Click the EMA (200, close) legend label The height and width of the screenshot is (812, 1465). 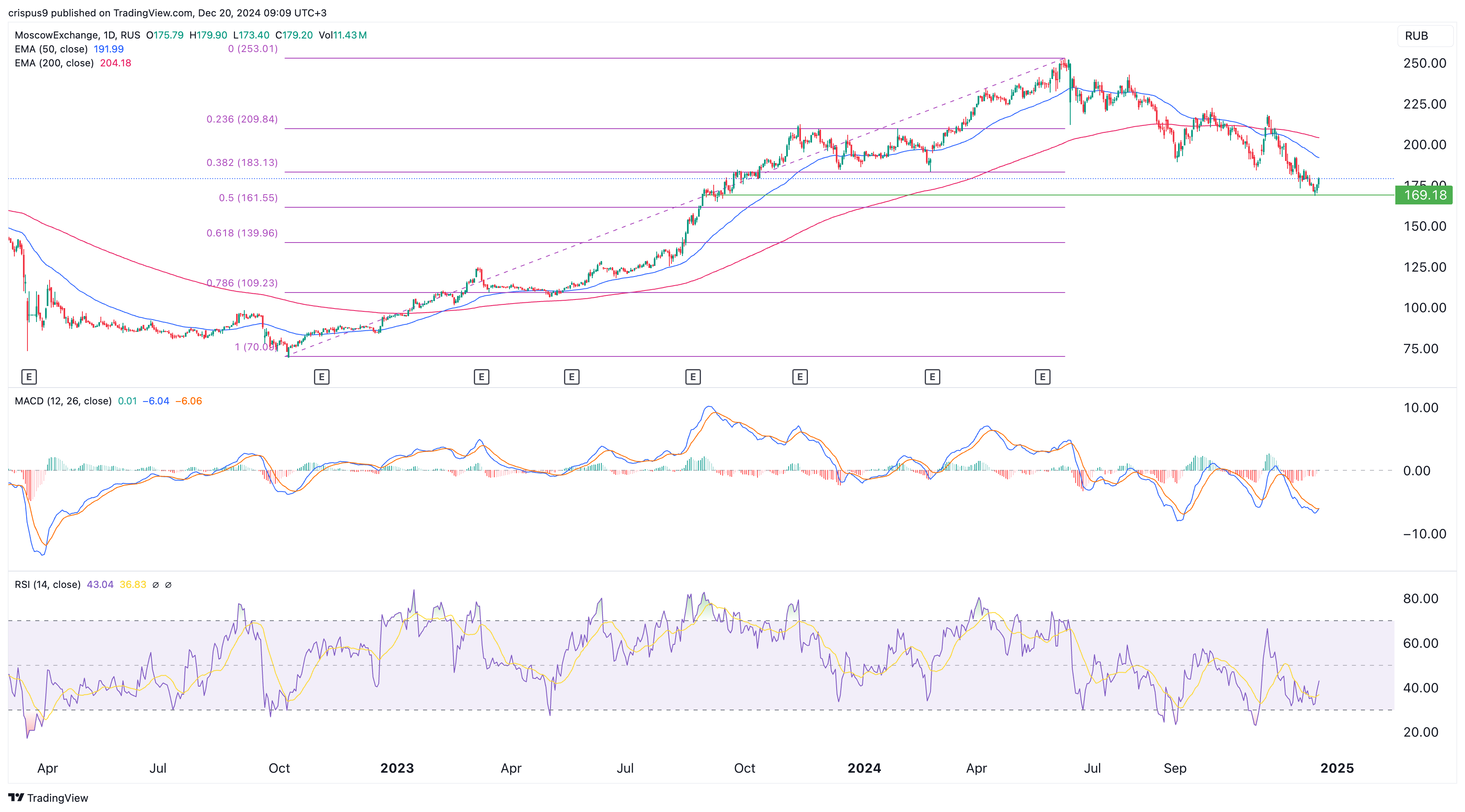coord(54,63)
